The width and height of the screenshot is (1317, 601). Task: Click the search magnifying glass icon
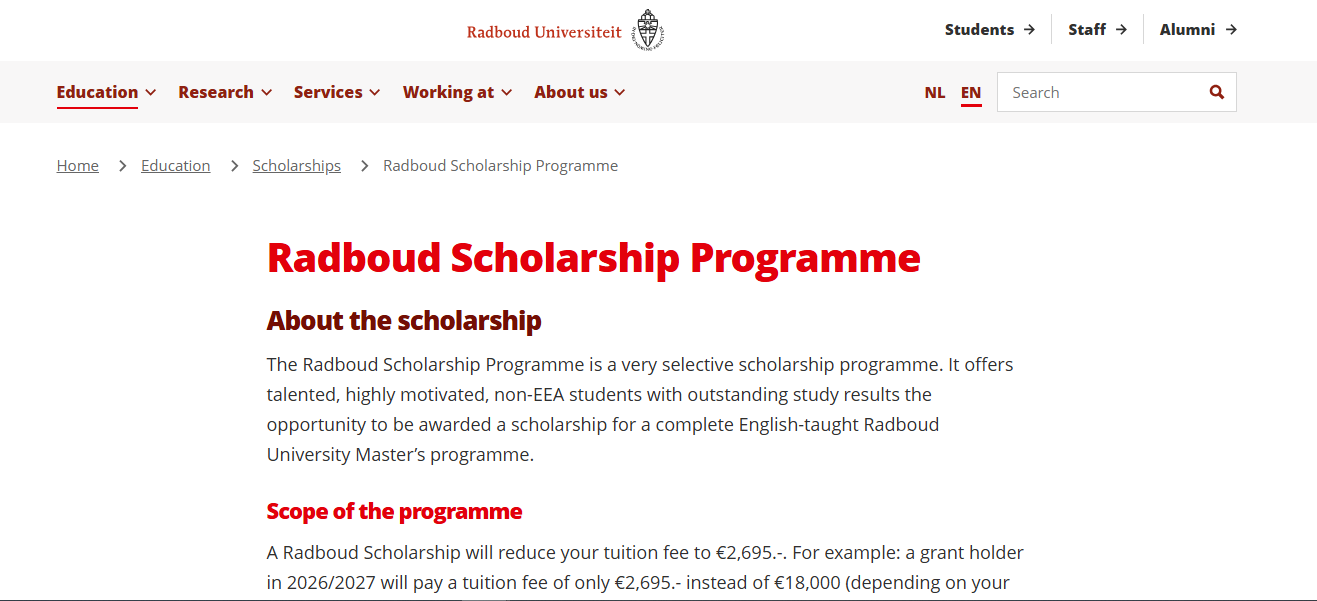(1216, 92)
